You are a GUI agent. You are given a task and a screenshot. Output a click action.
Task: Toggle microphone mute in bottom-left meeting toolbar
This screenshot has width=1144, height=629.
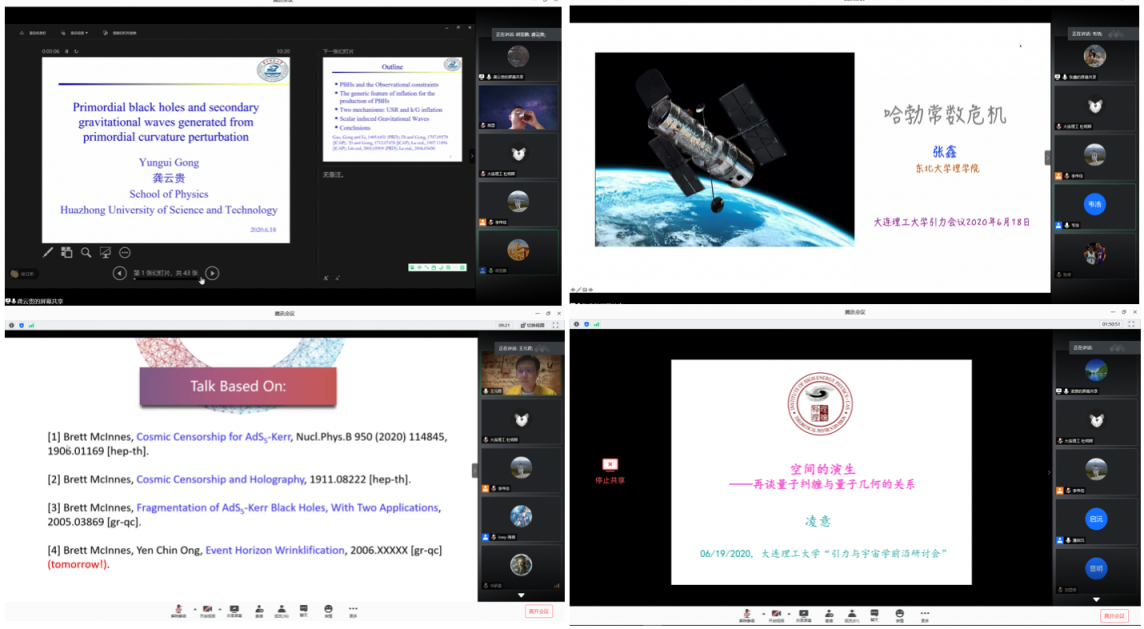pos(178,610)
